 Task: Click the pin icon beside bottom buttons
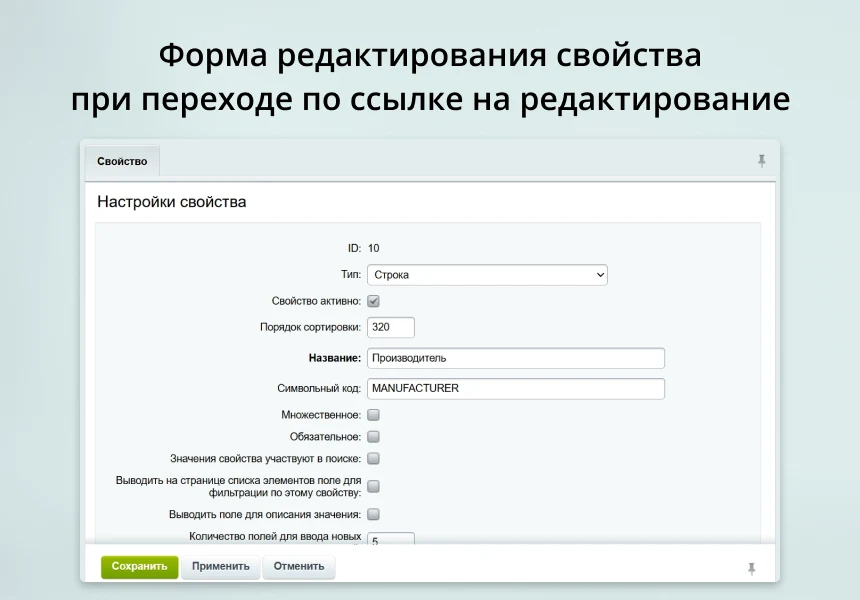[x=751, y=568]
